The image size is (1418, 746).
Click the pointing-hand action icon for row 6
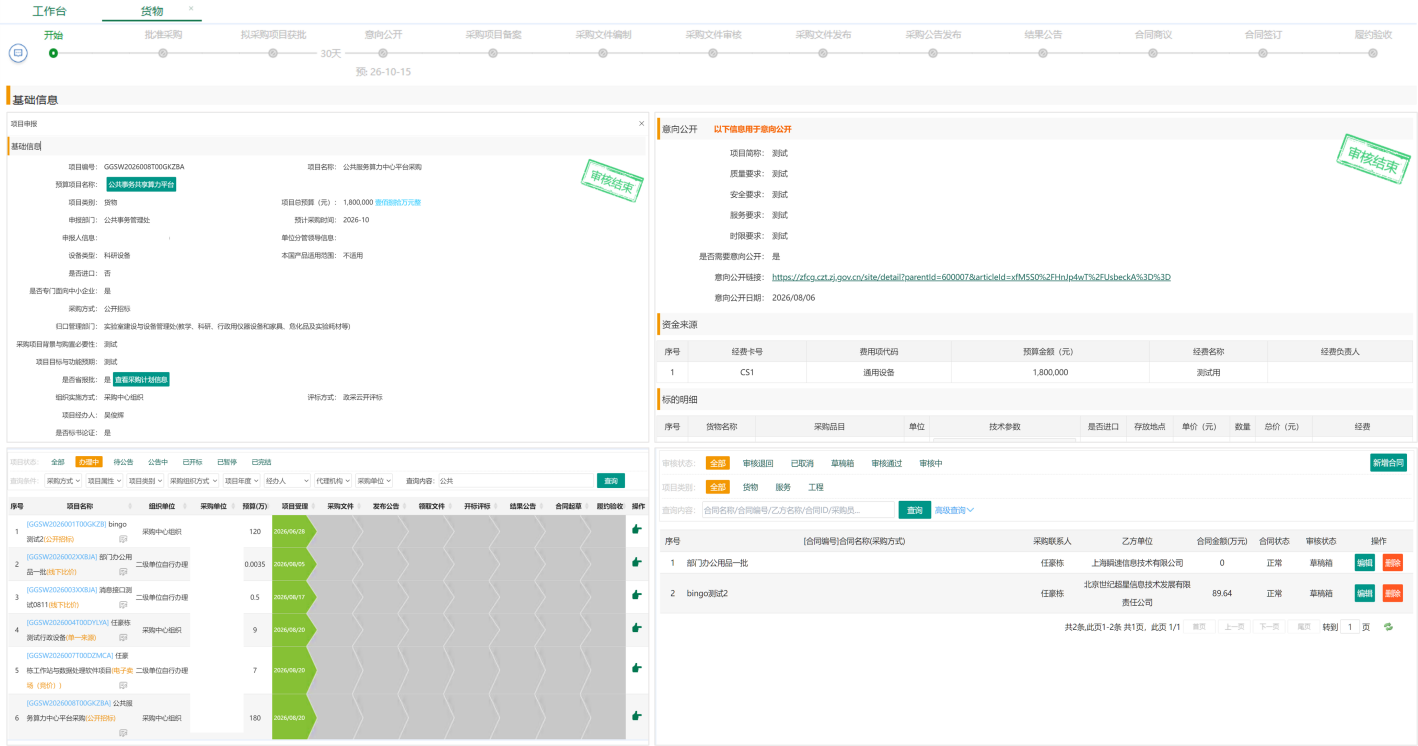point(637,716)
